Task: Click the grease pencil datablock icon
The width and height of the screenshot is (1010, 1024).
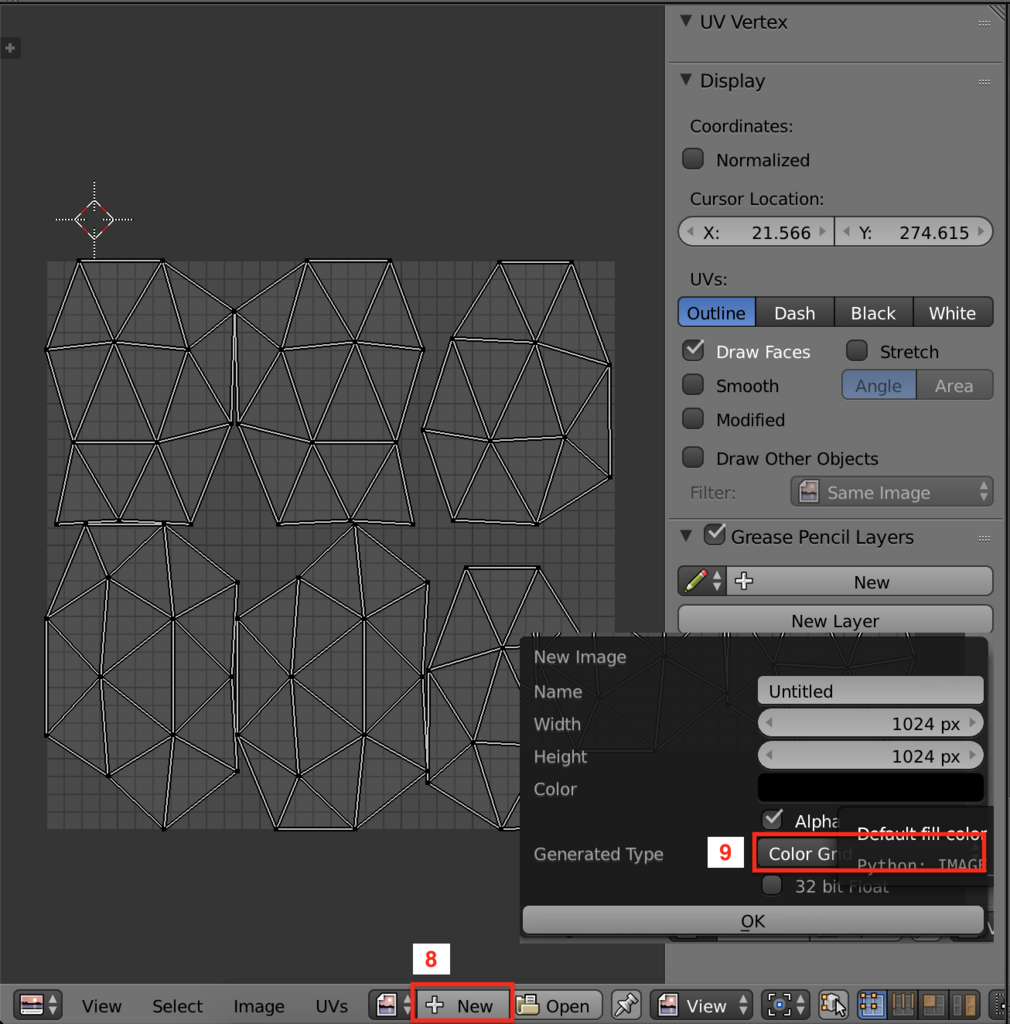Action: click(x=702, y=581)
